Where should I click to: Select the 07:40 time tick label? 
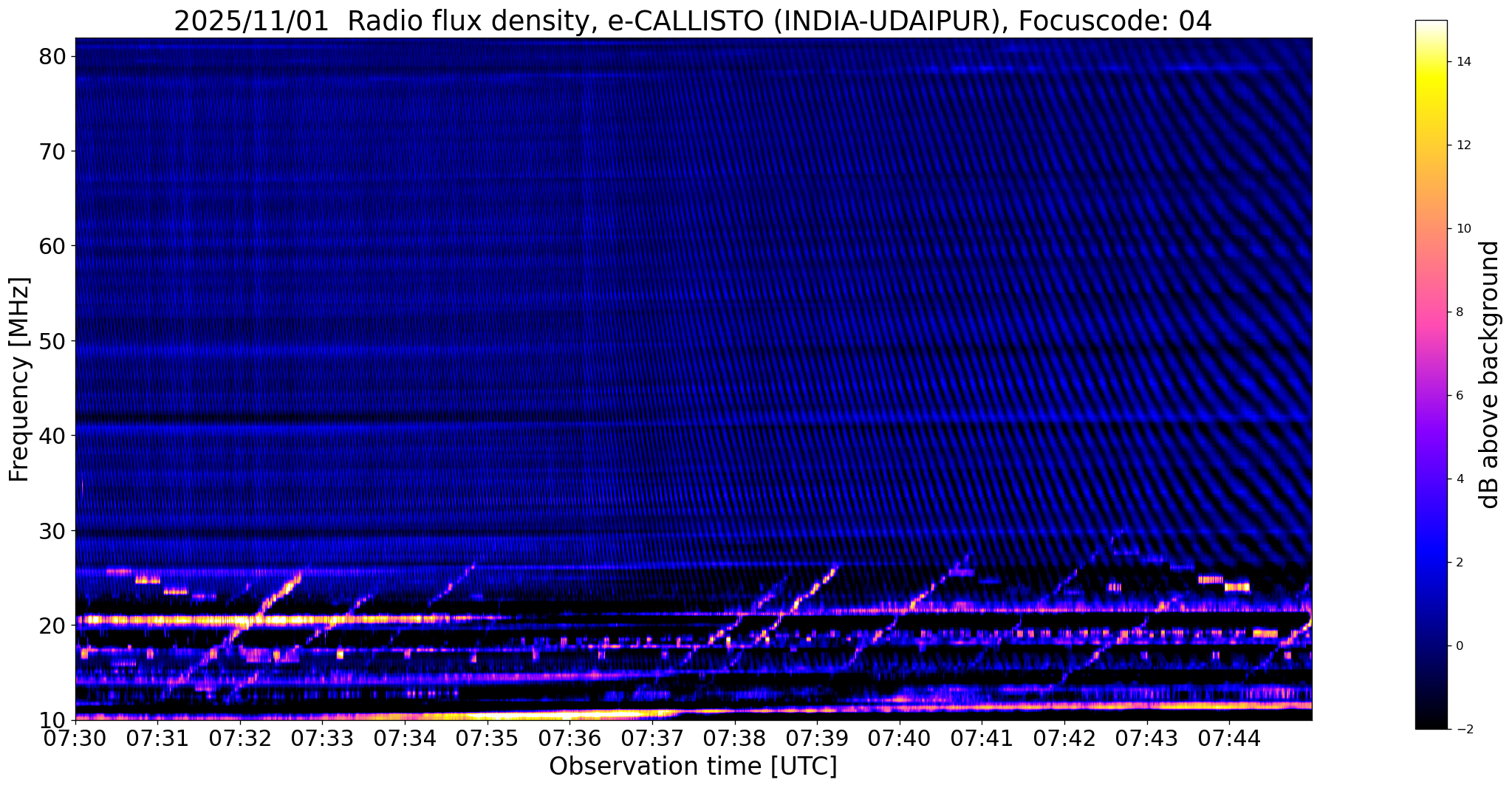[900, 738]
